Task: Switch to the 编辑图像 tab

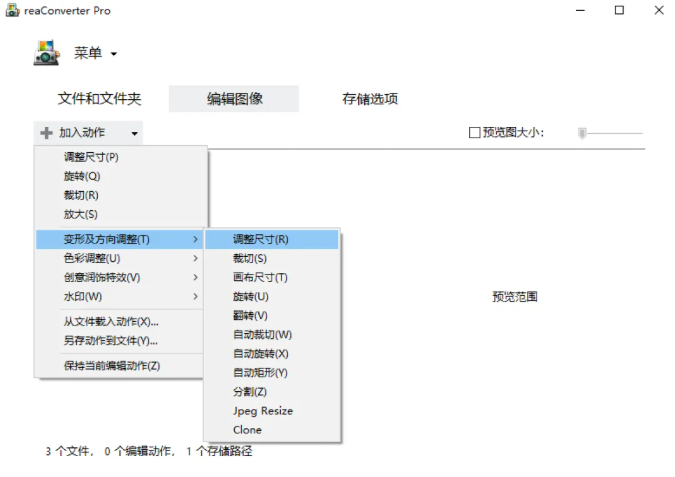Action: point(234,99)
